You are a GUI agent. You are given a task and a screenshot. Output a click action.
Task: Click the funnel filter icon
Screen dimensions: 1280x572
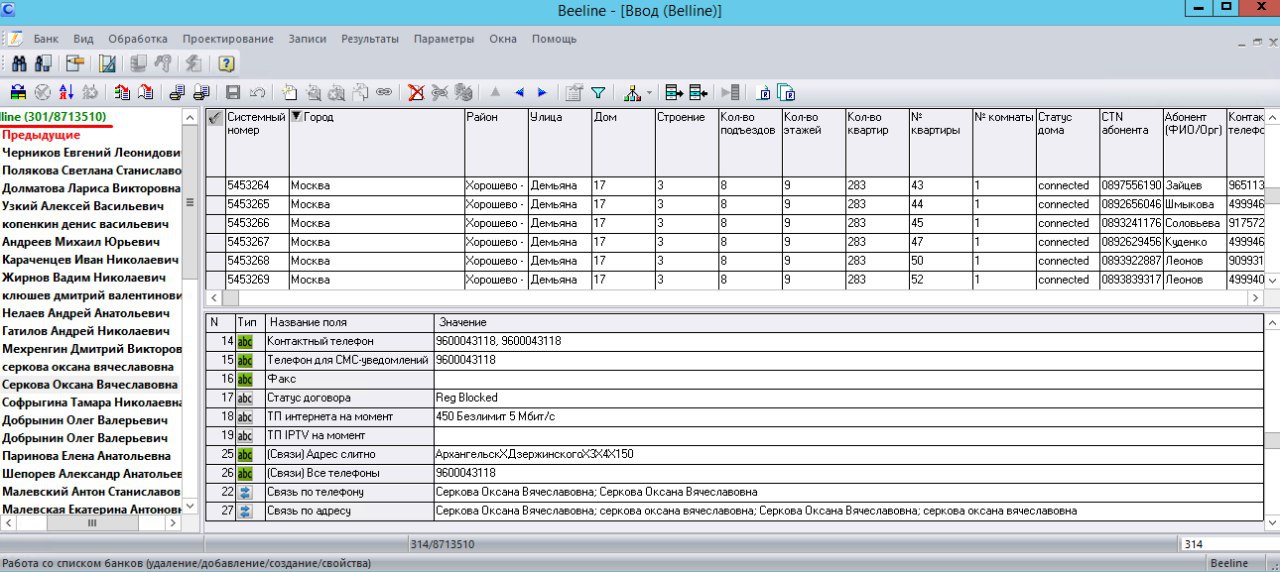pyautogui.click(x=598, y=92)
